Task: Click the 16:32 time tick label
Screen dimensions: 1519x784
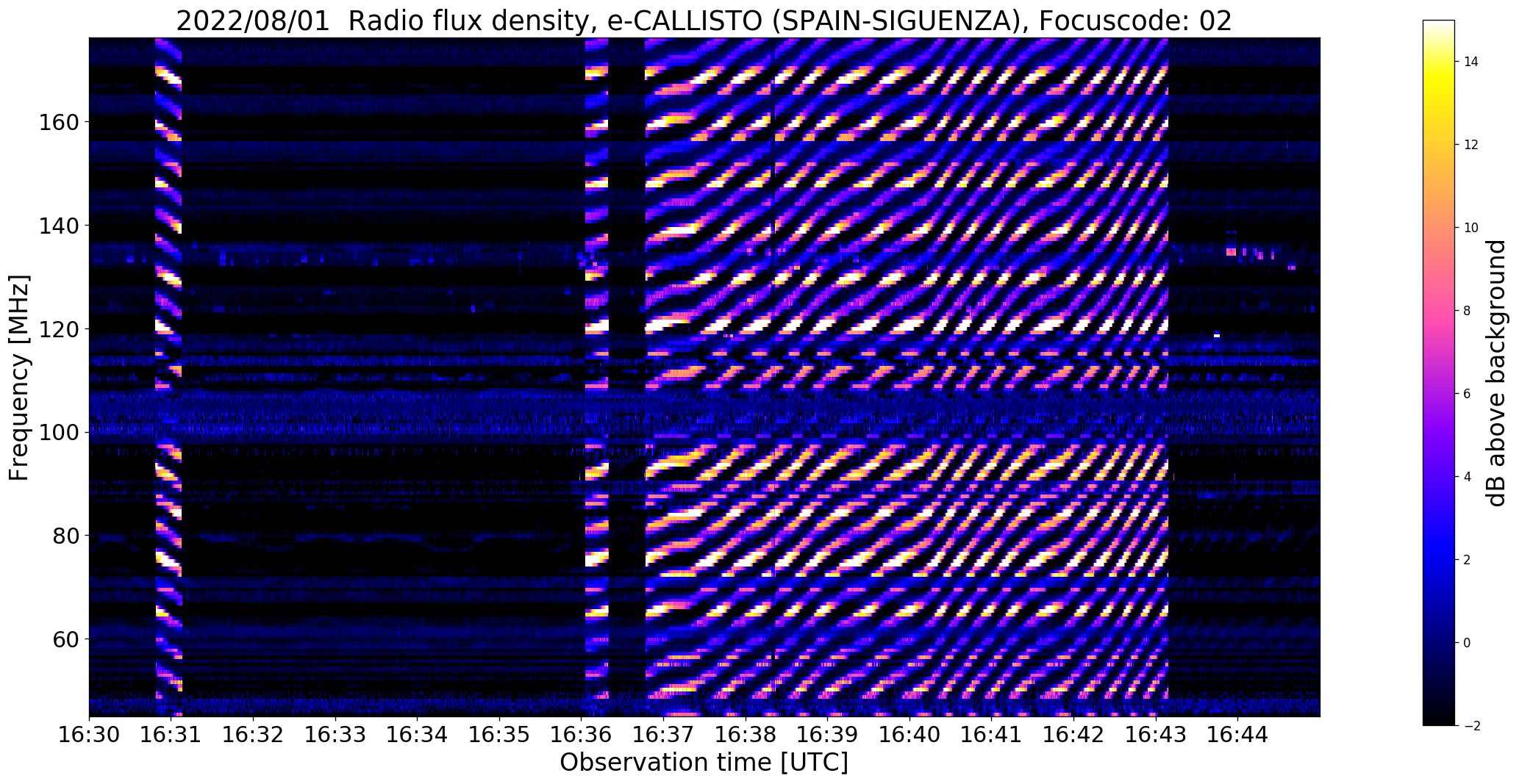Action: [253, 735]
